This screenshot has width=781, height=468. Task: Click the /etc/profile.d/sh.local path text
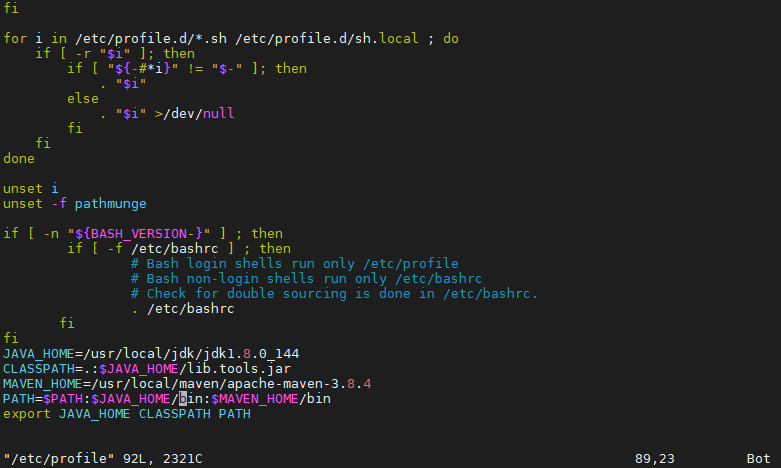click(x=327, y=38)
